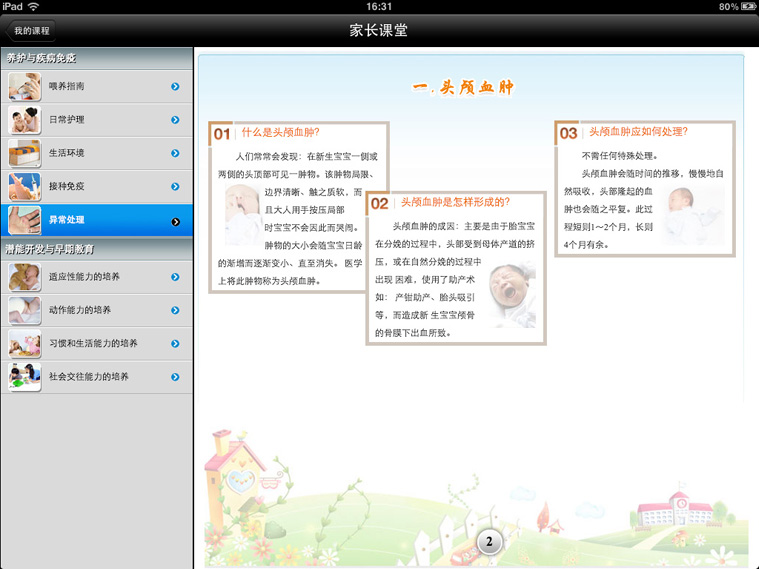Select the 日常护理 menu item

[97, 120]
